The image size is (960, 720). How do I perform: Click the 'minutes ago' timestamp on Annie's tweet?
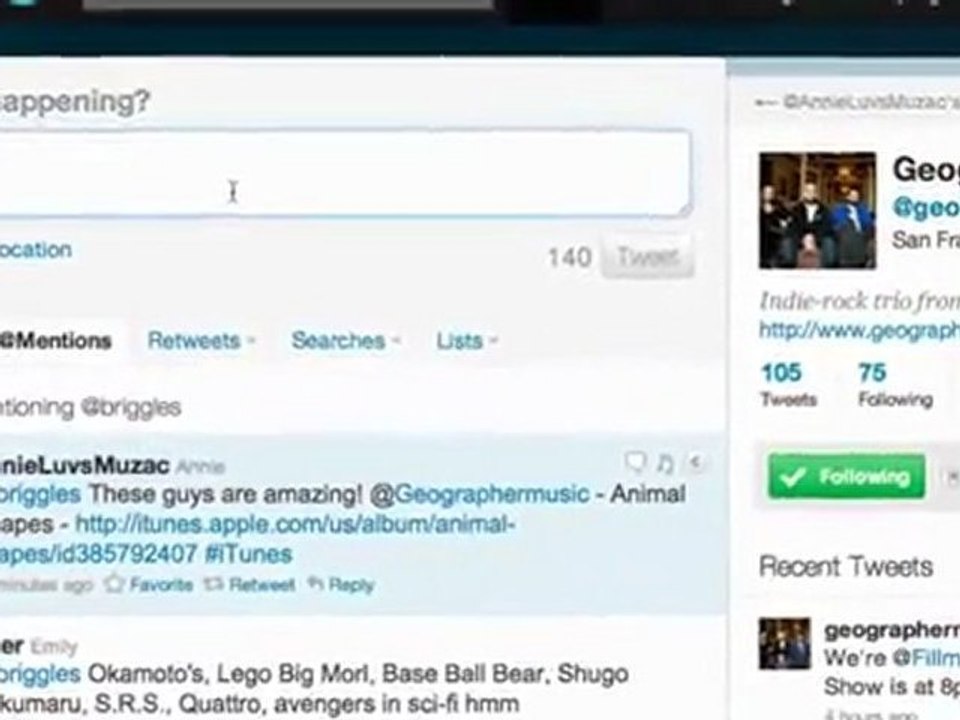point(46,585)
